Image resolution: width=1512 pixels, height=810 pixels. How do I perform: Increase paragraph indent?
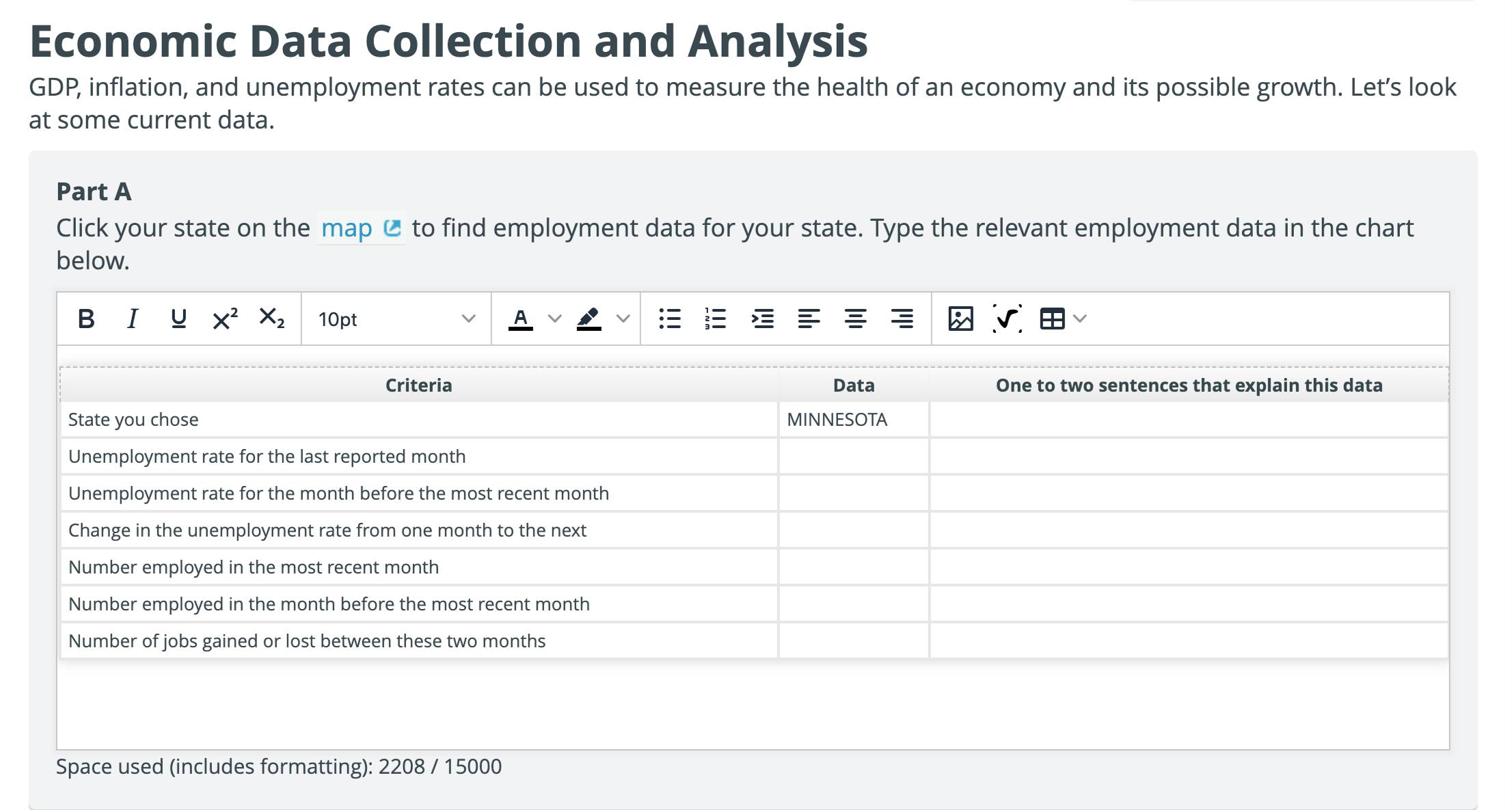(x=762, y=319)
